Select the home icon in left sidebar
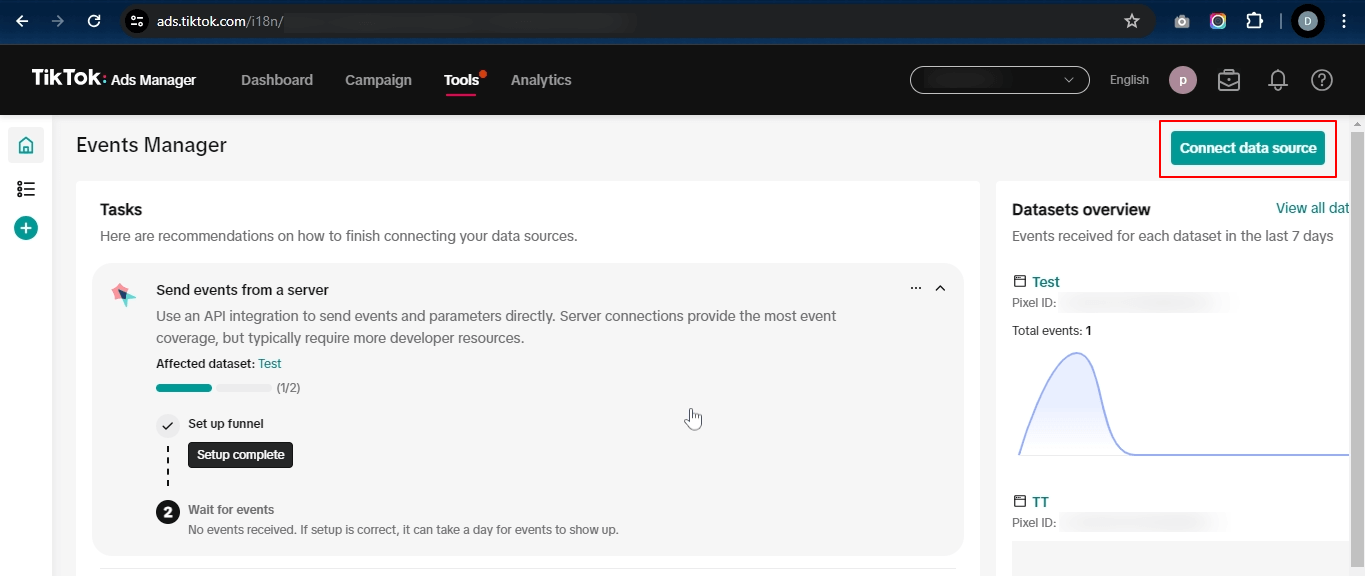The image size is (1365, 576). coord(26,145)
